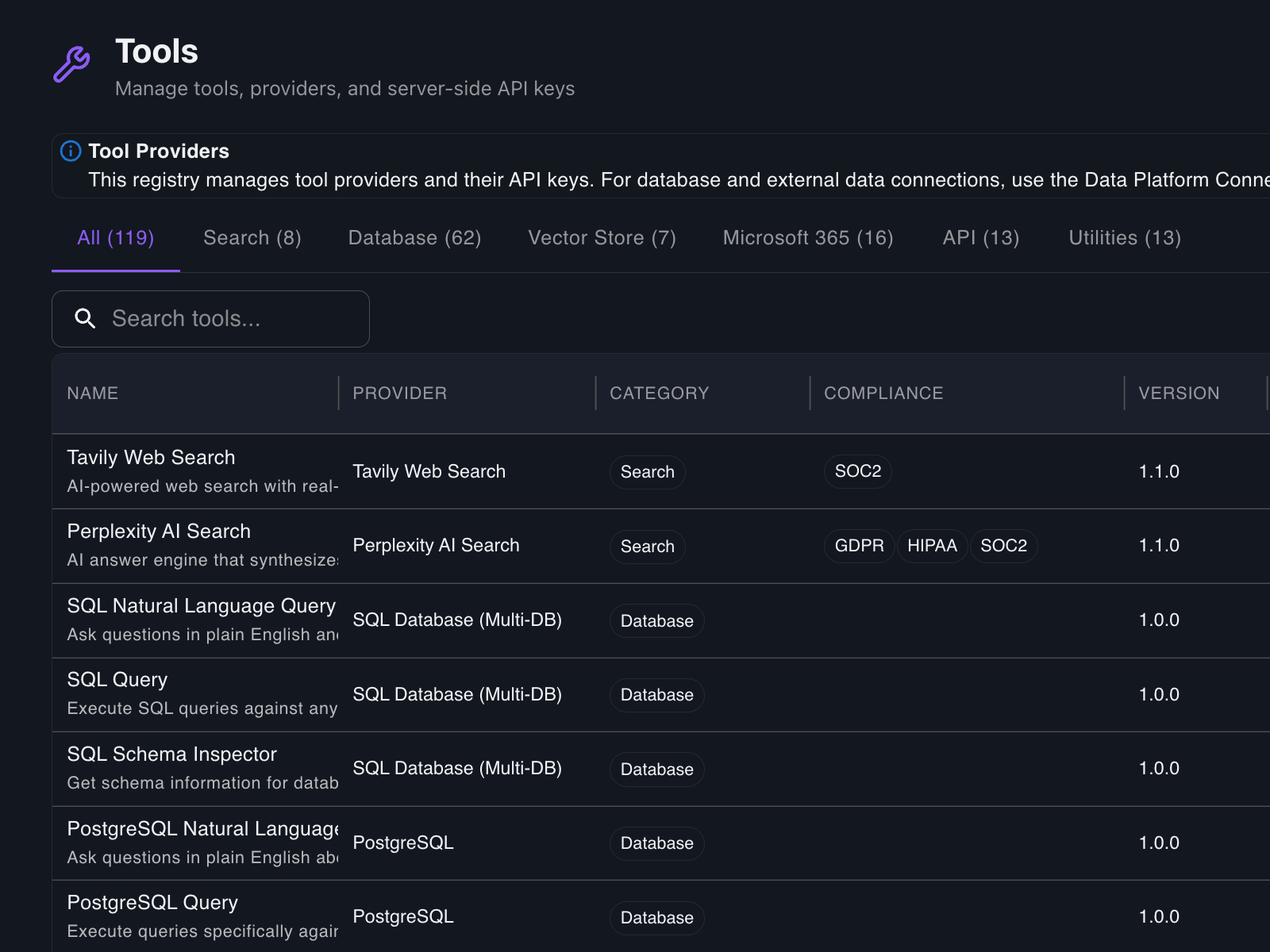The height and width of the screenshot is (952, 1270).
Task: Open SQL Natural Language Query tool name
Action: [x=202, y=606]
